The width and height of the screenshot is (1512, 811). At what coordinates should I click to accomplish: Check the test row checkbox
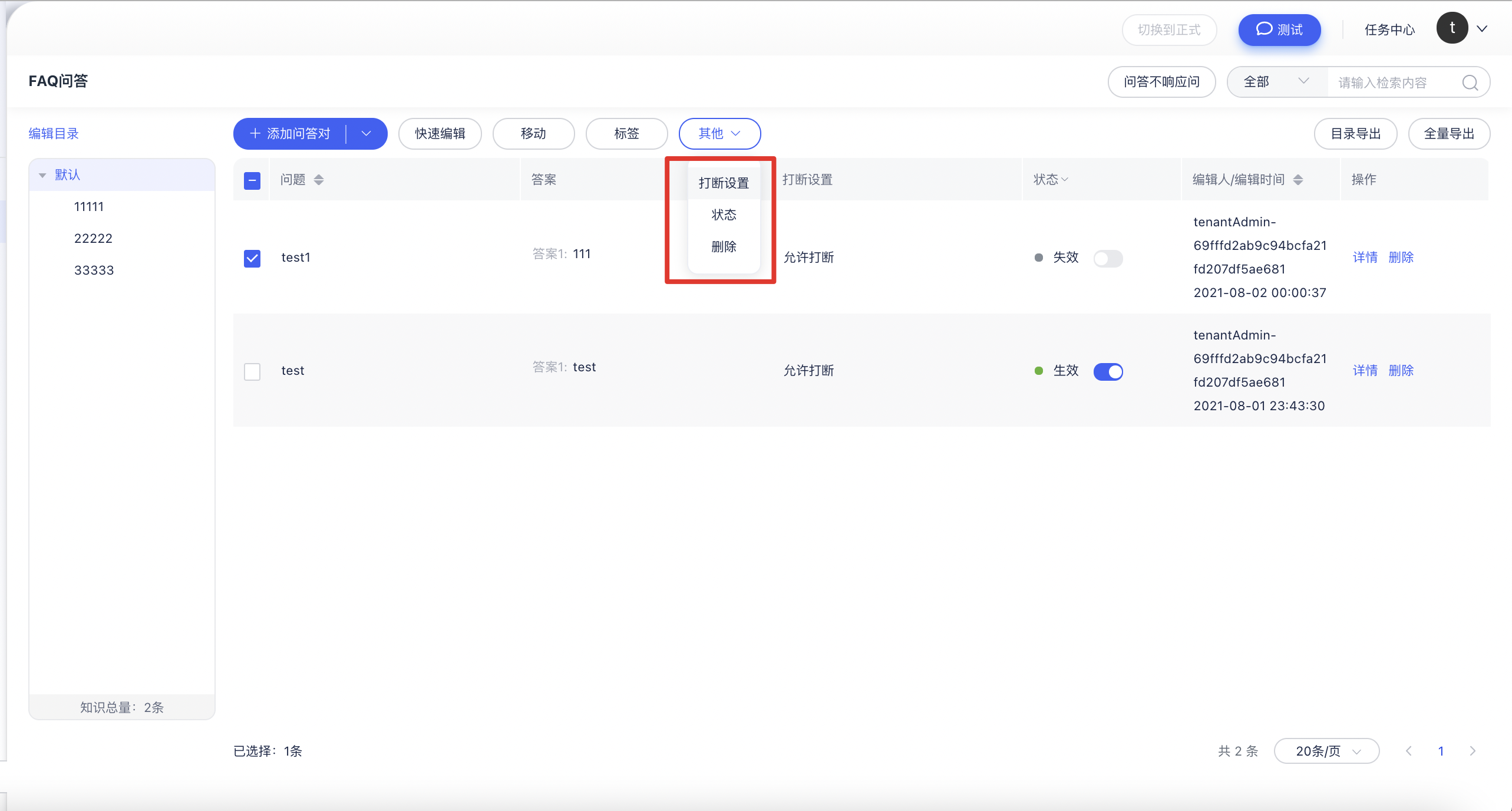tap(252, 371)
